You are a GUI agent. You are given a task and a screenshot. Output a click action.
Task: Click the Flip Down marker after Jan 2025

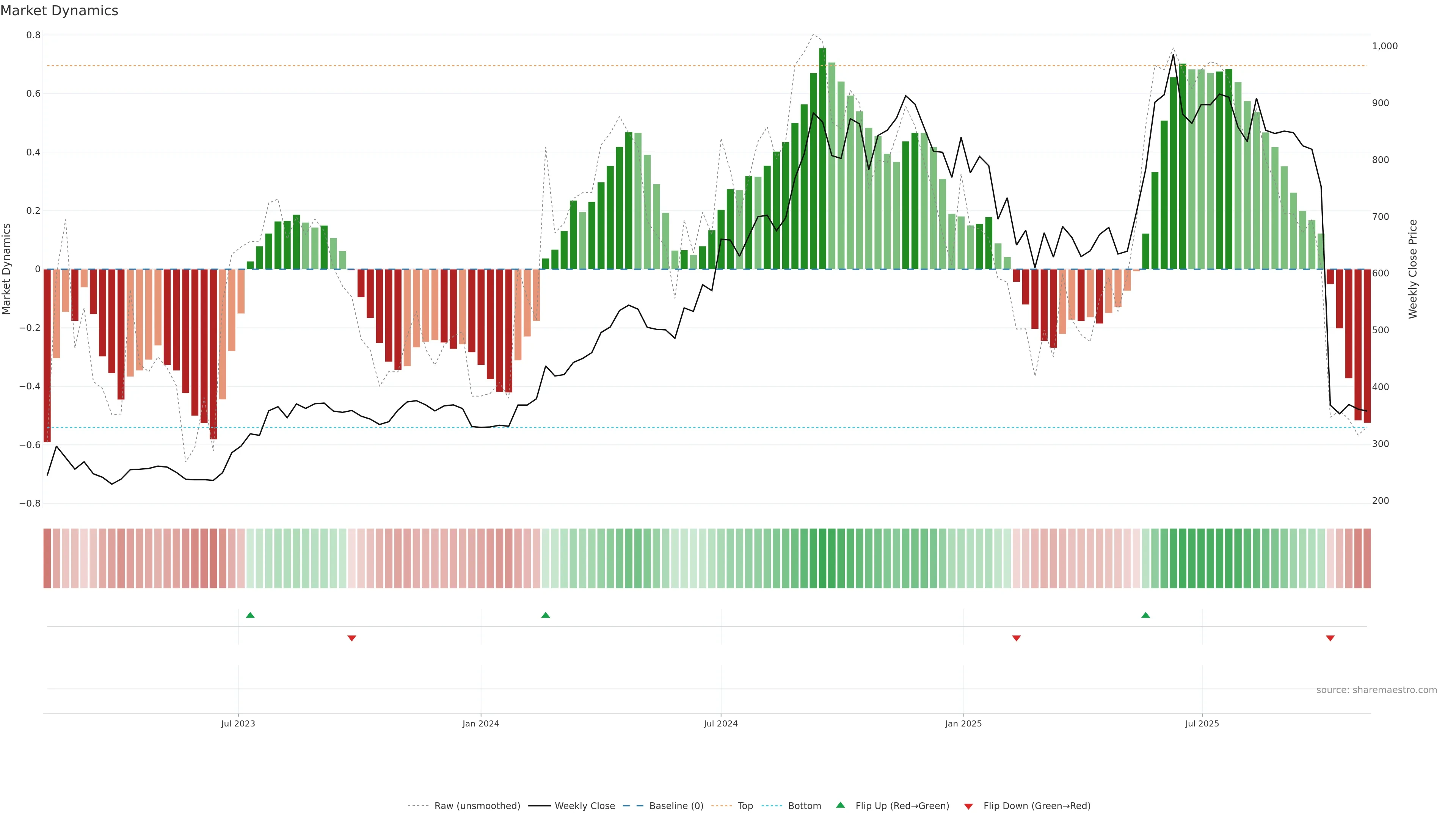click(x=1016, y=638)
